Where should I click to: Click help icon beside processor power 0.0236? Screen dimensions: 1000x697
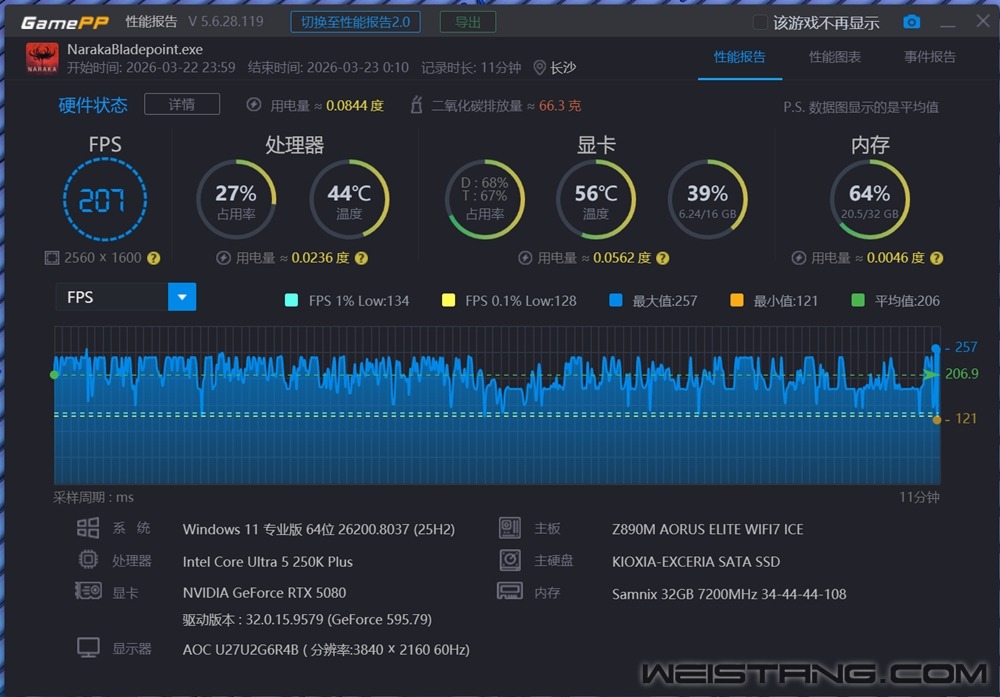[361, 258]
